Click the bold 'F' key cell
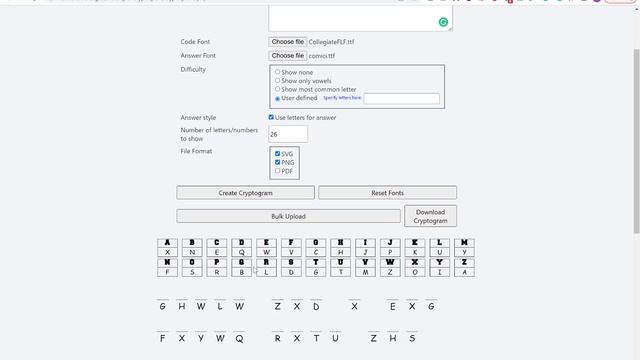The height and width of the screenshot is (360, 640). click(291, 242)
